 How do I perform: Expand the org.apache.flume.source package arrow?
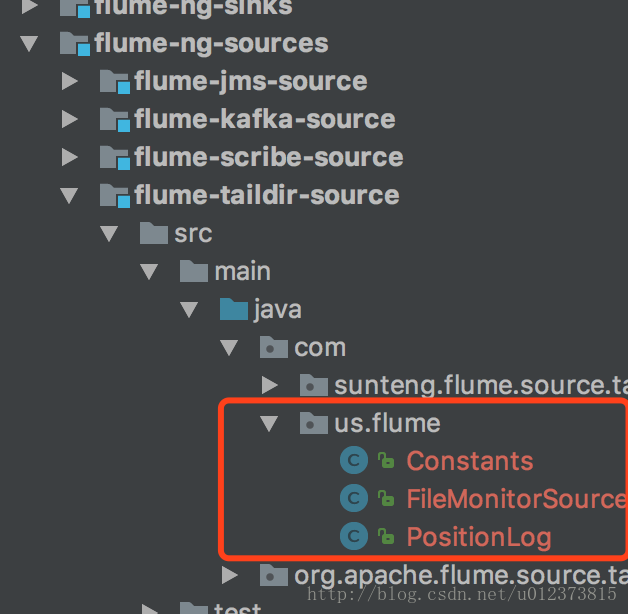[x=230, y=576]
